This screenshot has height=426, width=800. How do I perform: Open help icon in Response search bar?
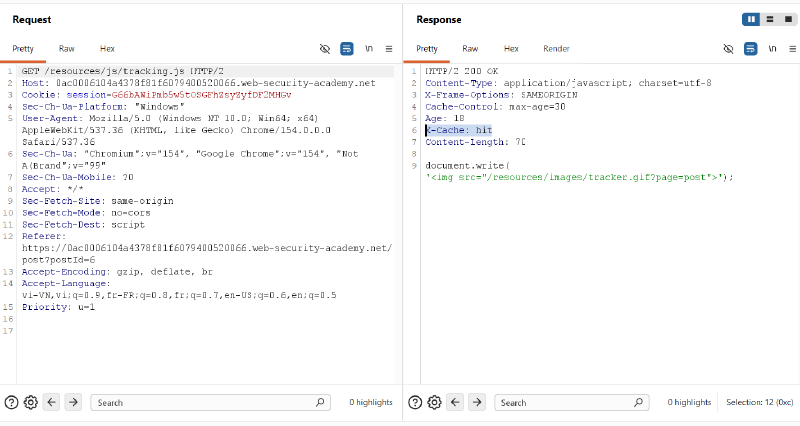click(x=415, y=403)
